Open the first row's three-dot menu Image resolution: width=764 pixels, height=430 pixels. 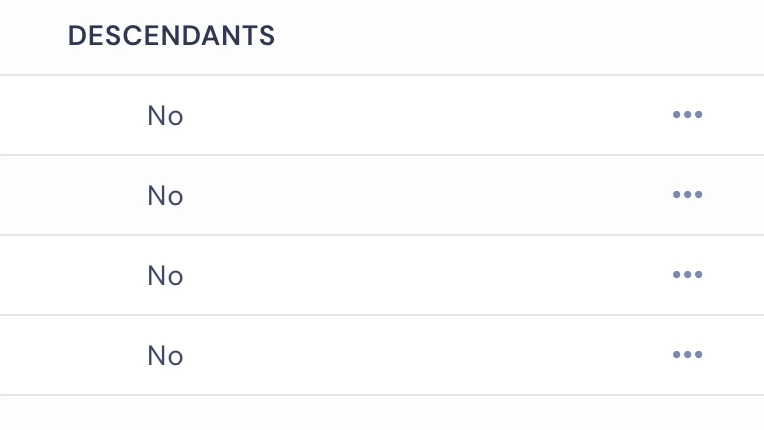(687, 115)
